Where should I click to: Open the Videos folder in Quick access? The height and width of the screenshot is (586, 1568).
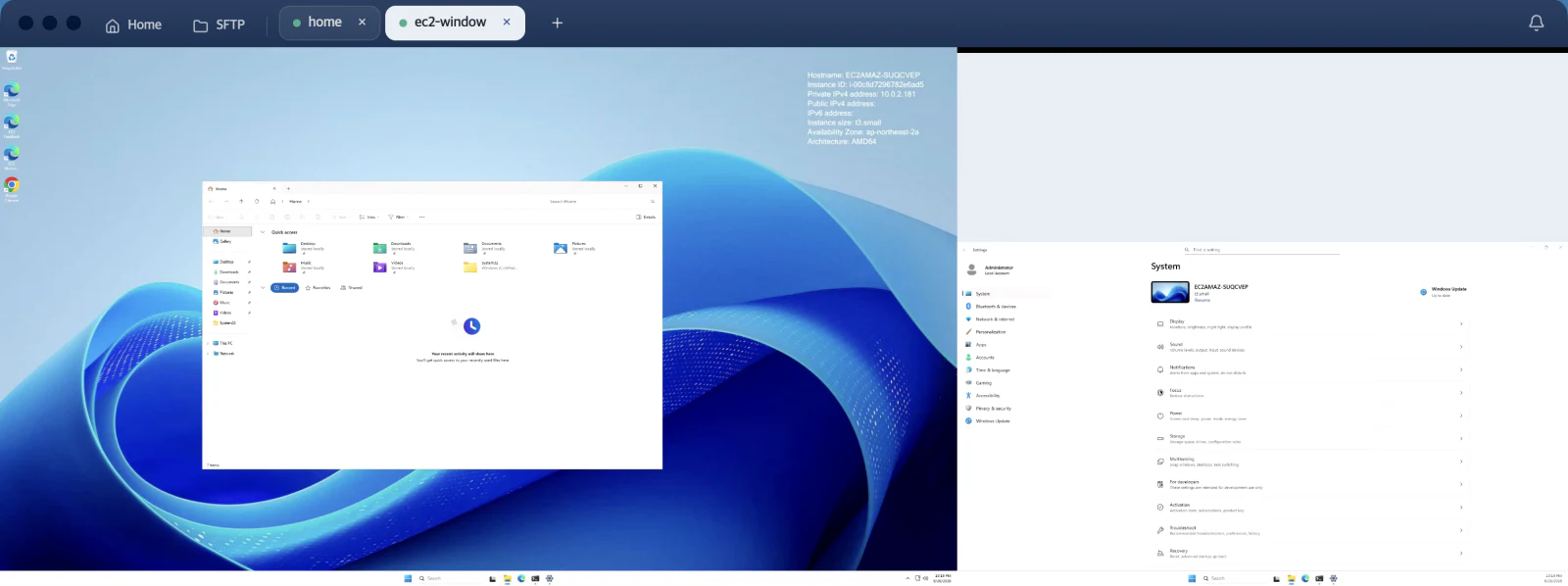click(395, 267)
